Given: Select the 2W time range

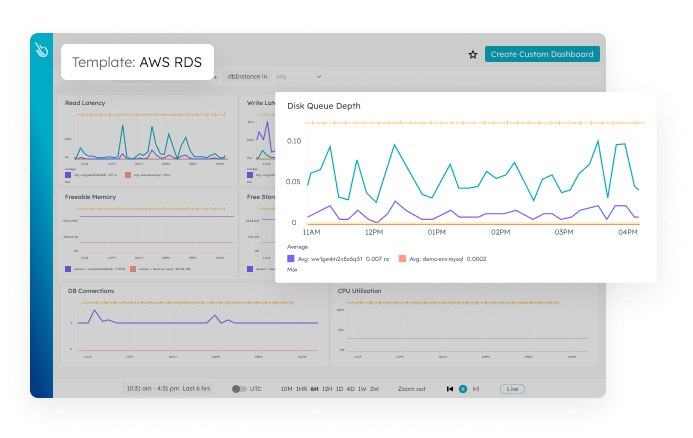Looking at the screenshot, I should [374, 389].
